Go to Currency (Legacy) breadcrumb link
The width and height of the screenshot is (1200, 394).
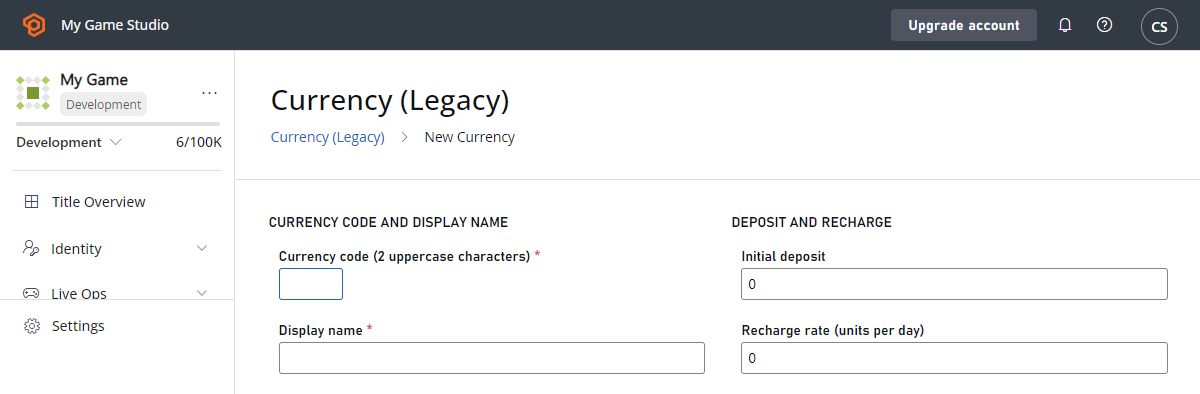[328, 137]
